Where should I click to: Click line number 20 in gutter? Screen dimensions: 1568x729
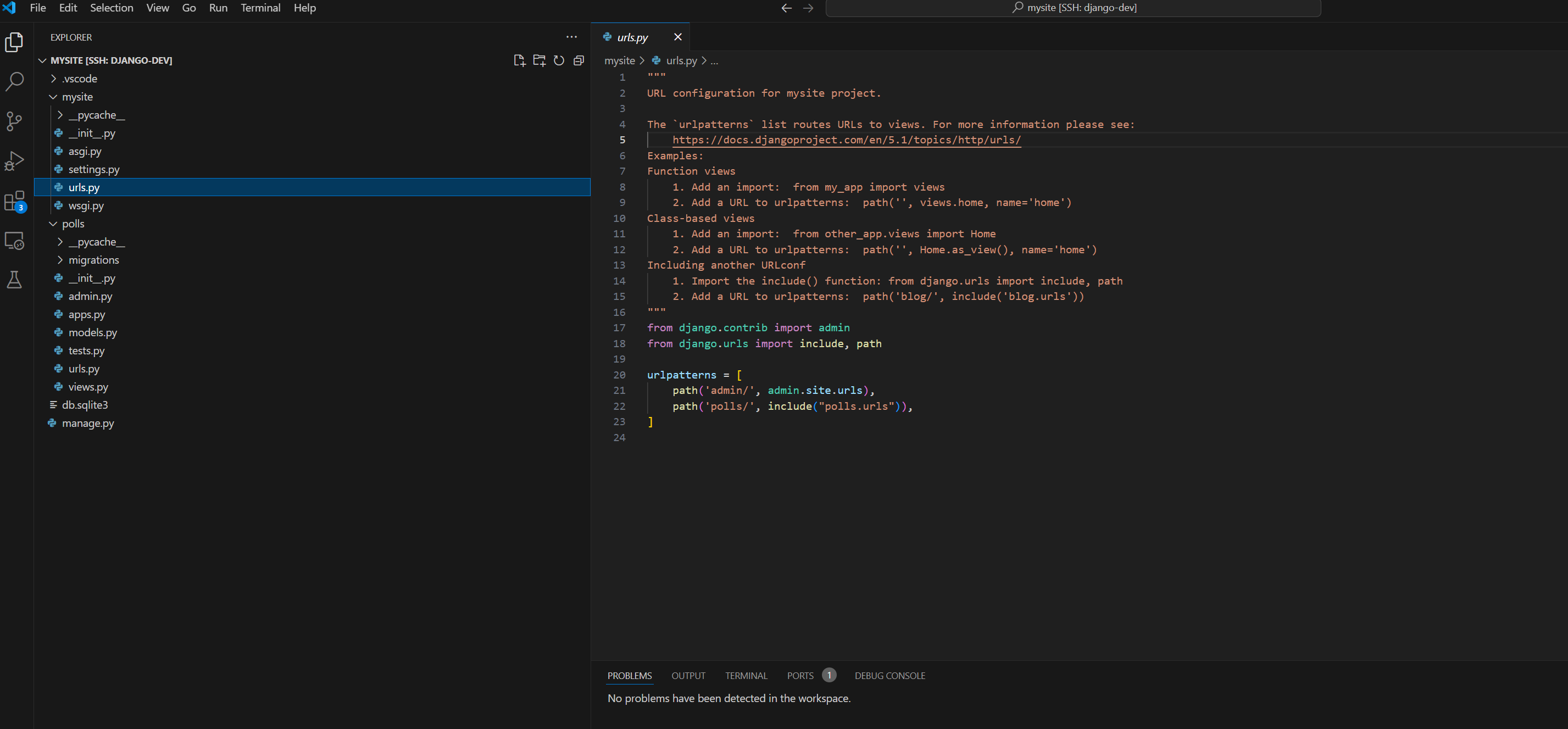click(x=619, y=375)
